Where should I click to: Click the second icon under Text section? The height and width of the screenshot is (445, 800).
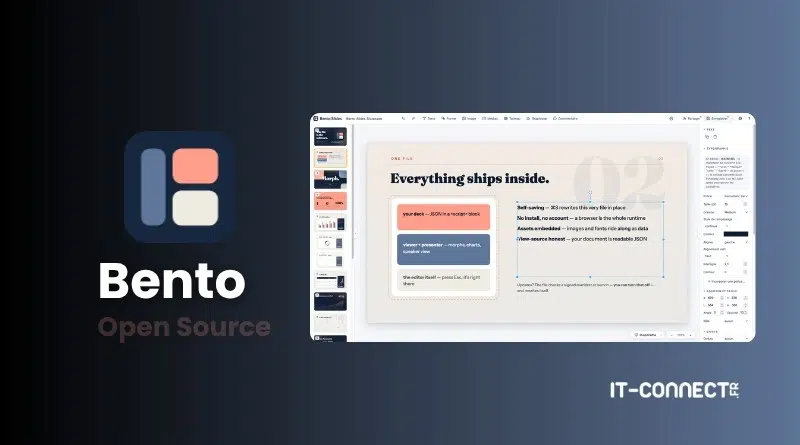coord(715,137)
